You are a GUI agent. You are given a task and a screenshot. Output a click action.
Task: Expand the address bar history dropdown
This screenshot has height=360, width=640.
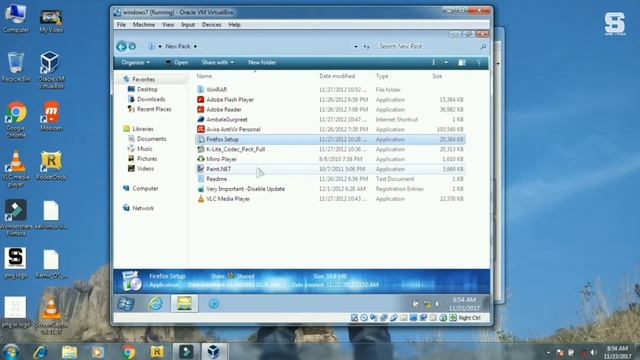(x=356, y=47)
